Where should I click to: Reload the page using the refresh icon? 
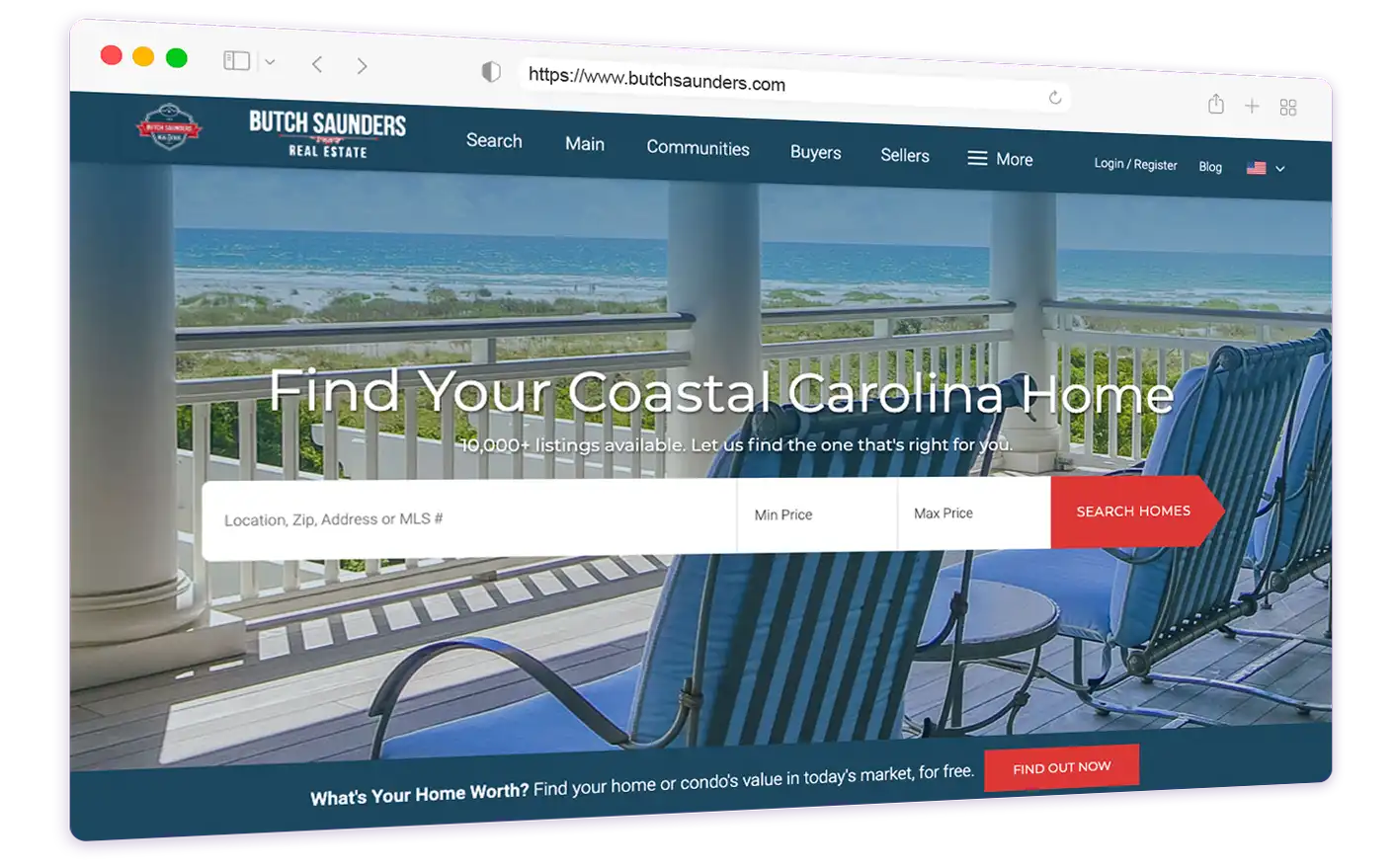(x=1055, y=97)
